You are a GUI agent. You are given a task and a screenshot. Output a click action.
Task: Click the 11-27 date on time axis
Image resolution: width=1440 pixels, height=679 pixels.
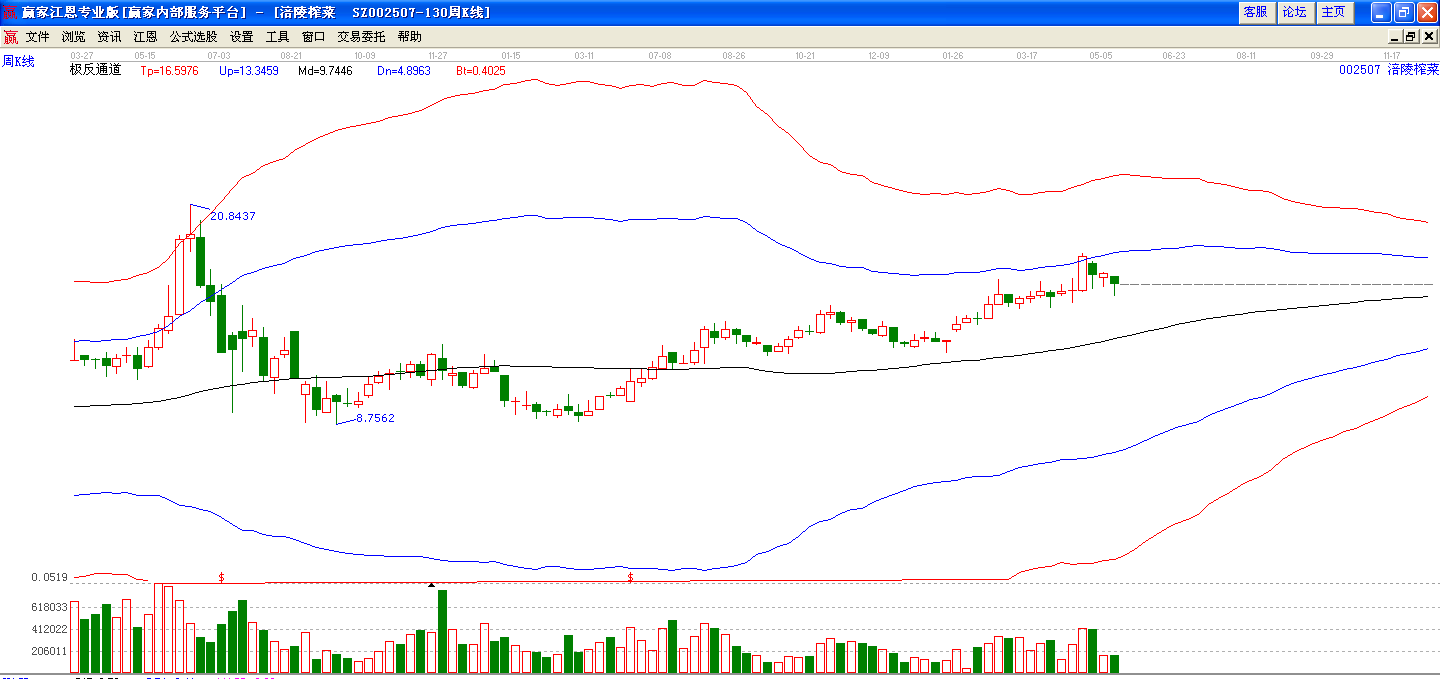(x=437, y=55)
